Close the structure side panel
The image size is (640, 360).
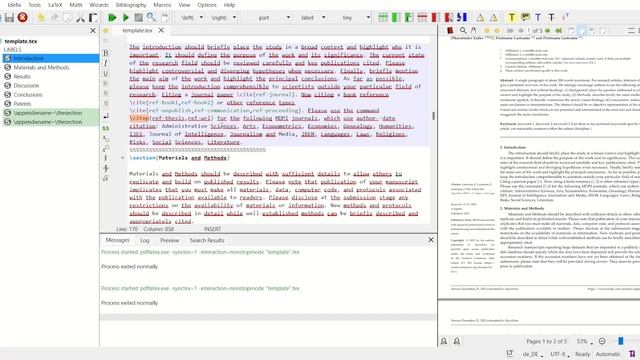pyautogui.click(x=93, y=31)
